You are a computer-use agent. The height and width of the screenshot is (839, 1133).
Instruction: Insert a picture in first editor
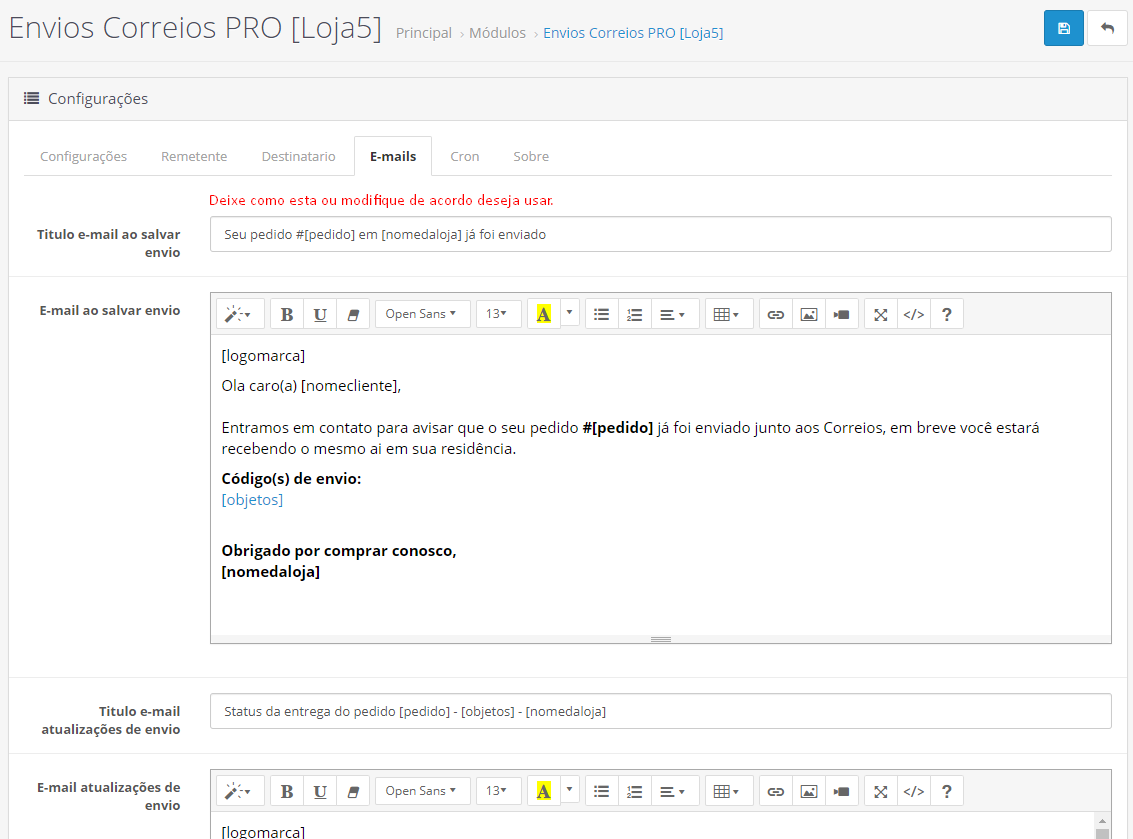tap(809, 314)
